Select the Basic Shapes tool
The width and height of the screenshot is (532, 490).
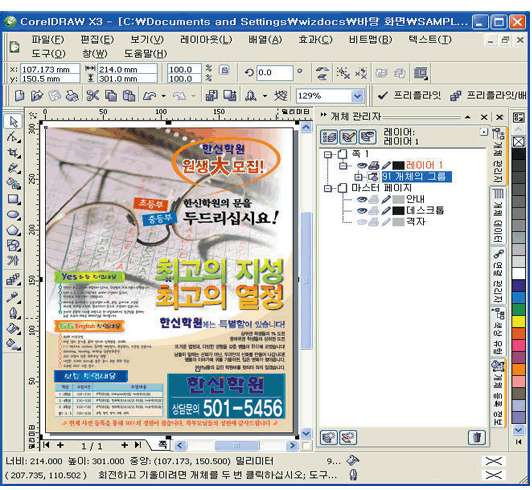[x=13, y=245]
